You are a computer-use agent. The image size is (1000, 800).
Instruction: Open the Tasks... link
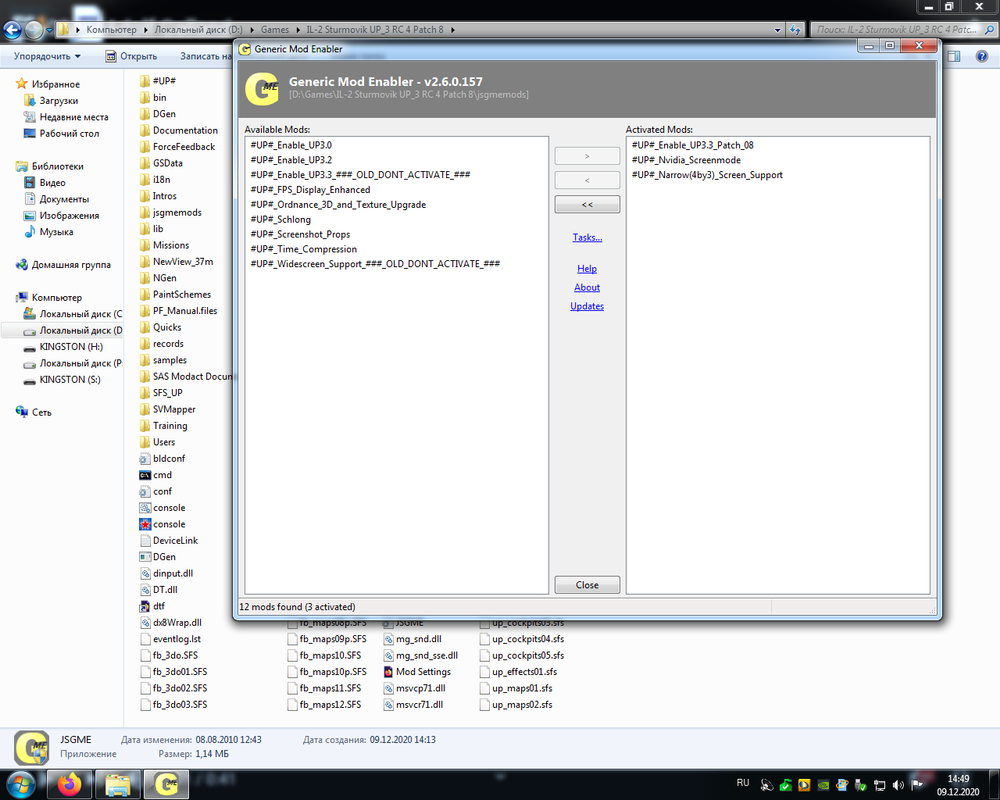[587, 237]
